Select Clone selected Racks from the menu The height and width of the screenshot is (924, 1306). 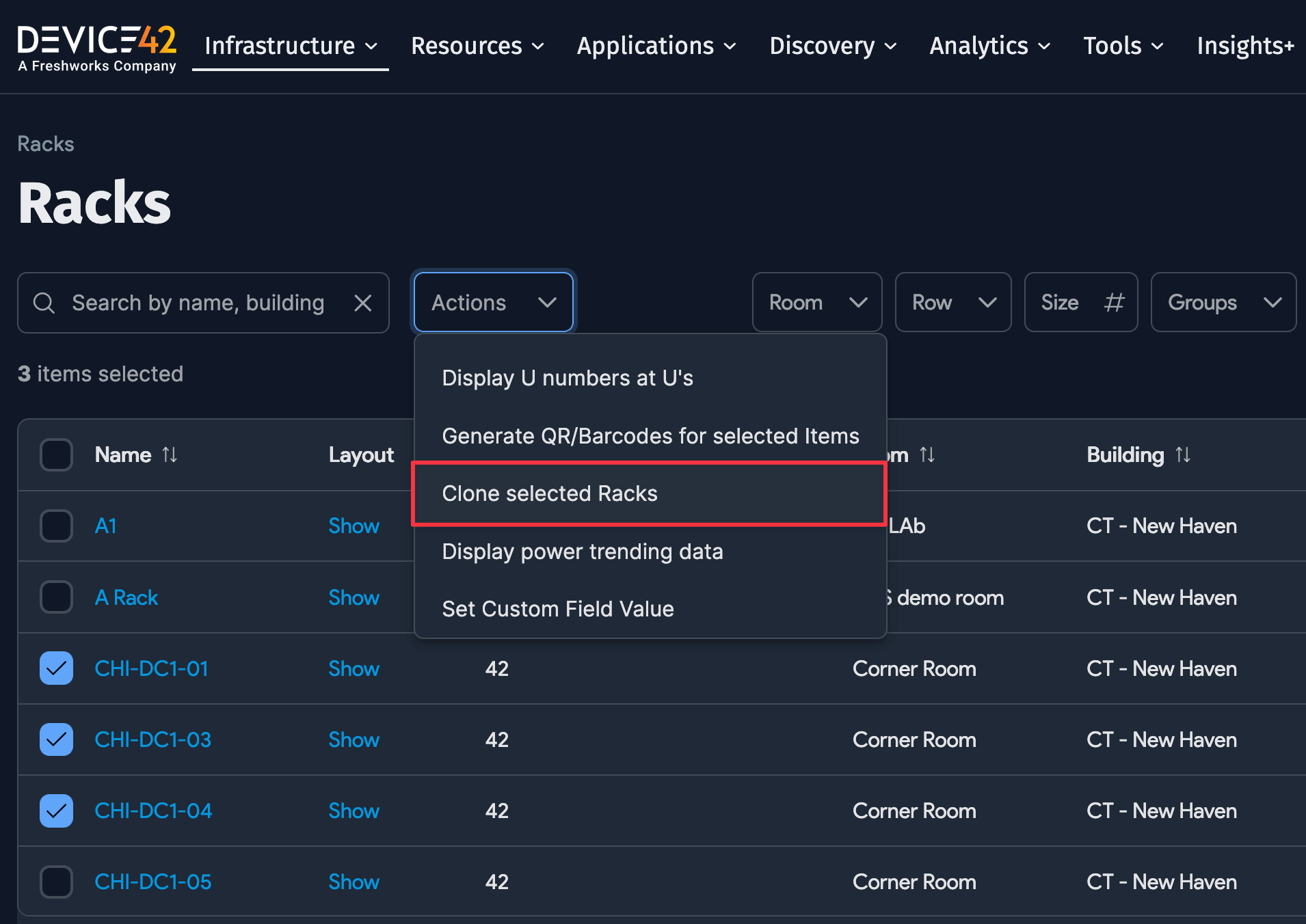tap(550, 493)
